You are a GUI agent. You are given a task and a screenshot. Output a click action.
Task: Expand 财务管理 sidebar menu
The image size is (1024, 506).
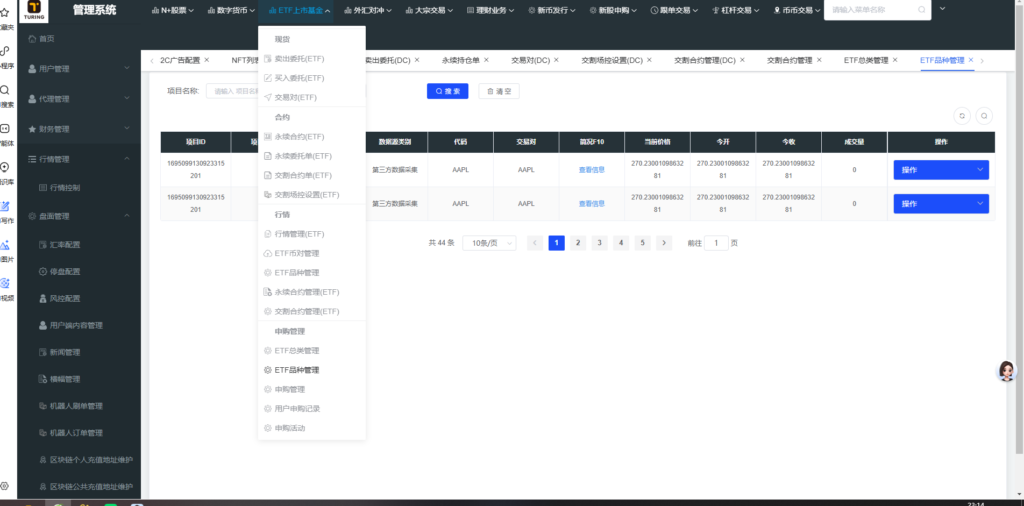pyautogui.click(x=78, y=129)
